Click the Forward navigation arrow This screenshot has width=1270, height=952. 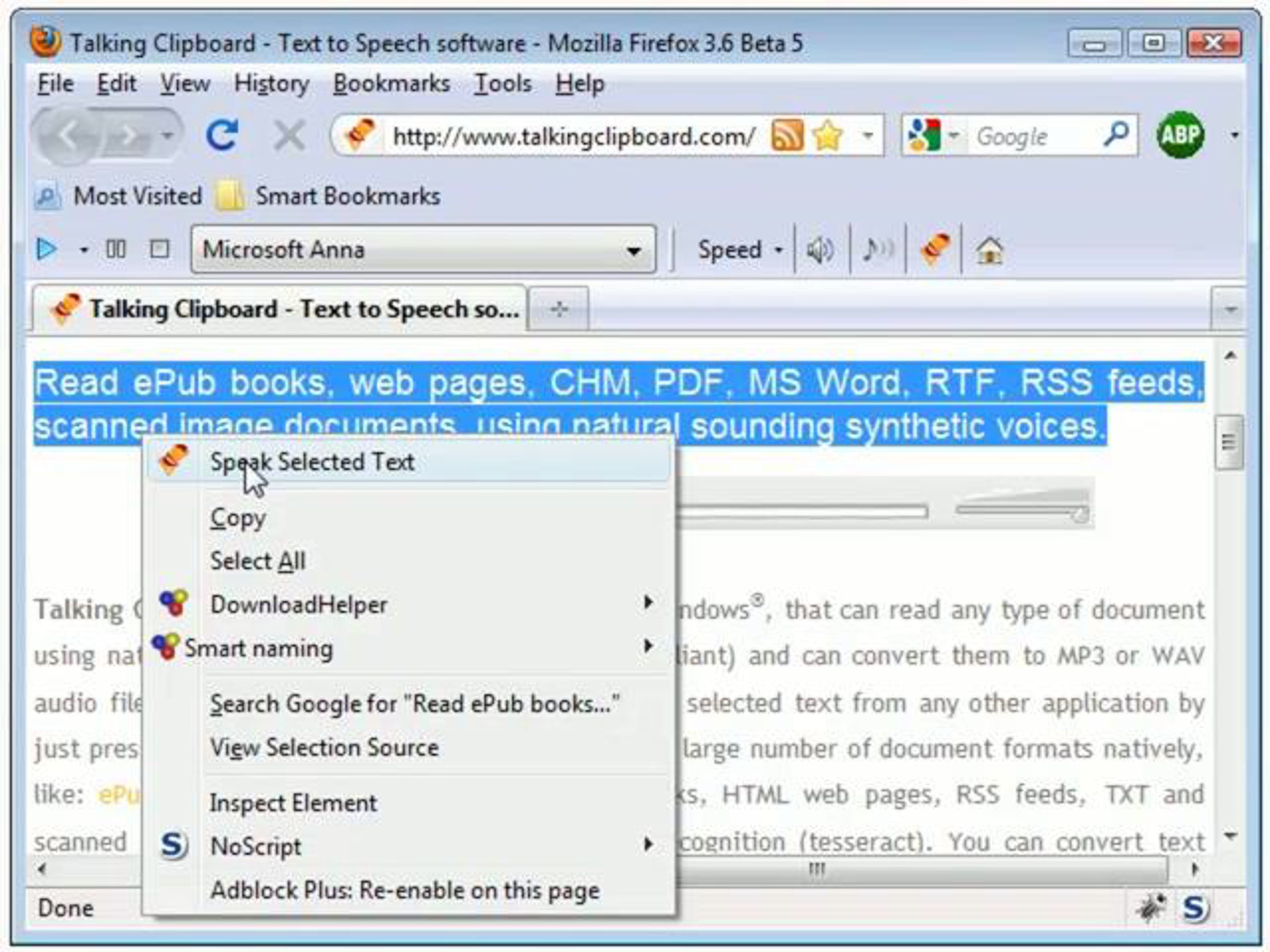coord(130,136)
